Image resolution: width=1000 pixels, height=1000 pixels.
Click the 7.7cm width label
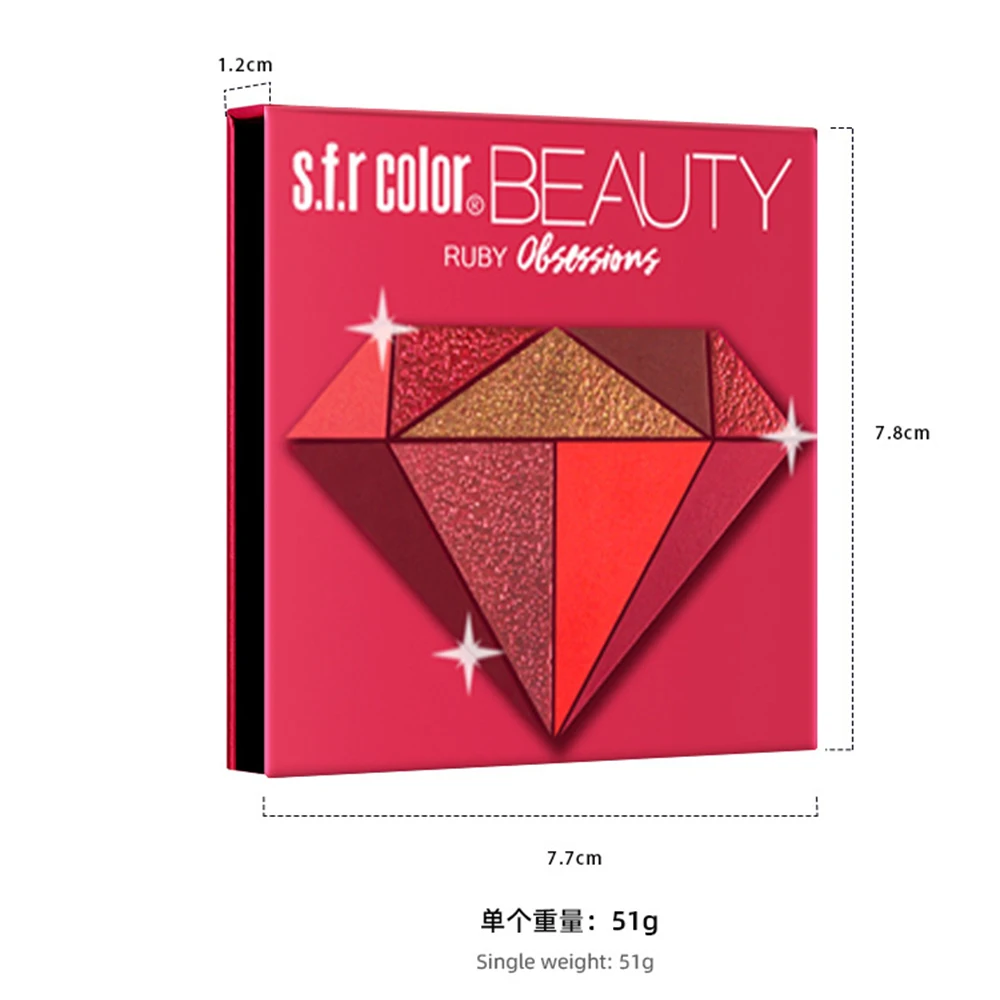point(574,858)
